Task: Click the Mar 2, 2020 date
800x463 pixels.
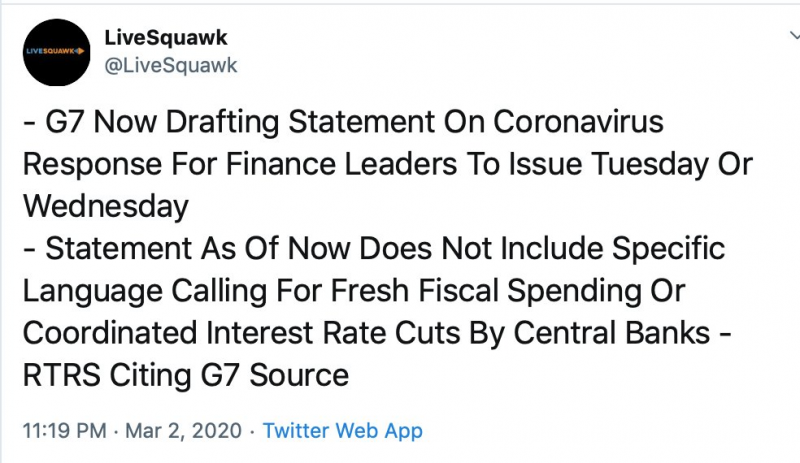Action: 183,431
